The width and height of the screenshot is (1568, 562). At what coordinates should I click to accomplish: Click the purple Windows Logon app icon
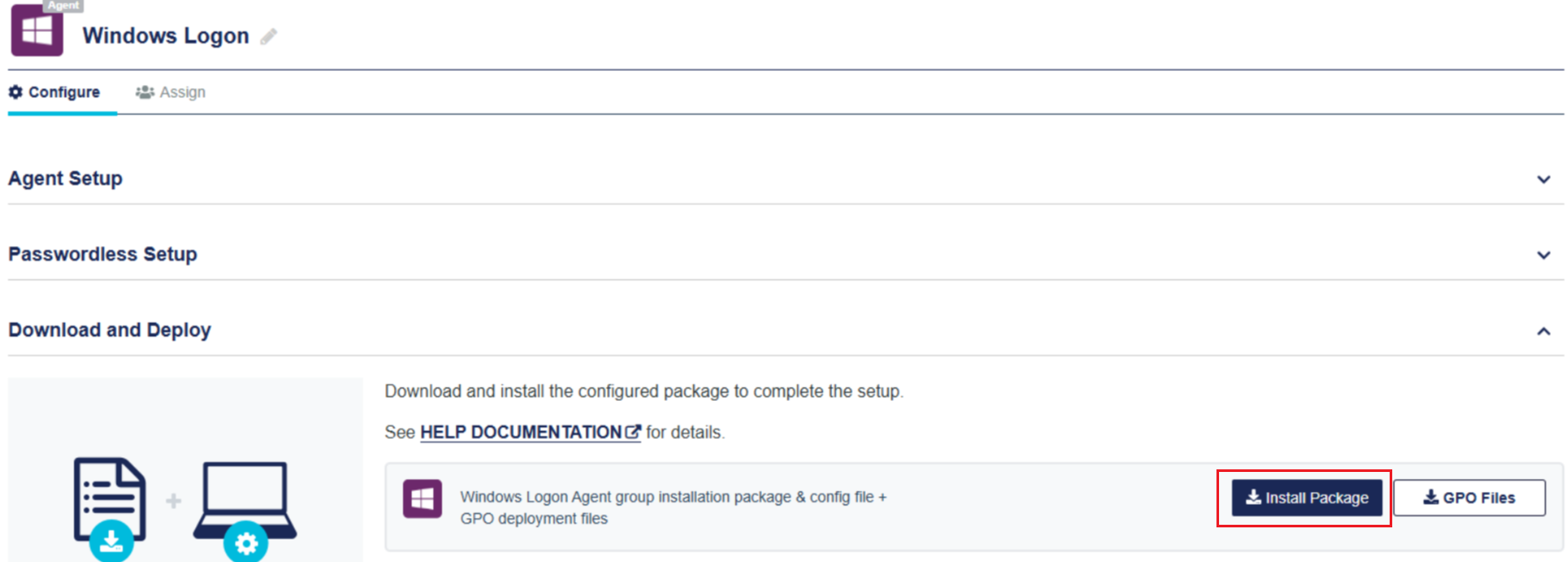pos(36,32)
